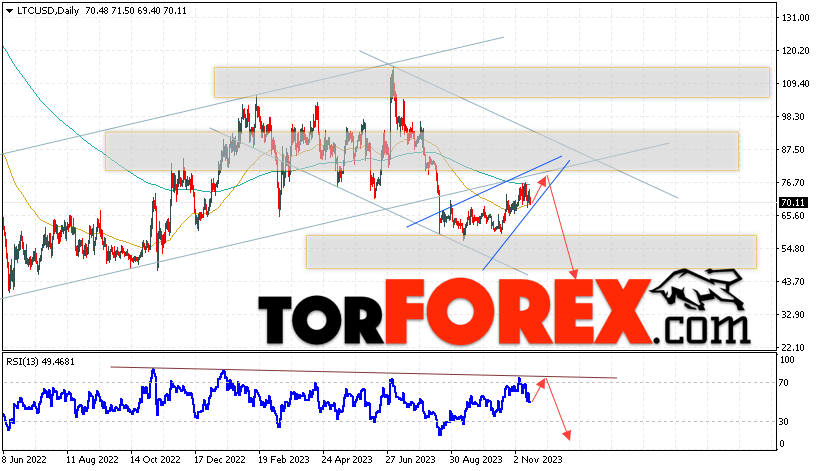Click the 14 Oct 2022 date label
This screenshot has height=471, width=816.
(x=155, y=460)
